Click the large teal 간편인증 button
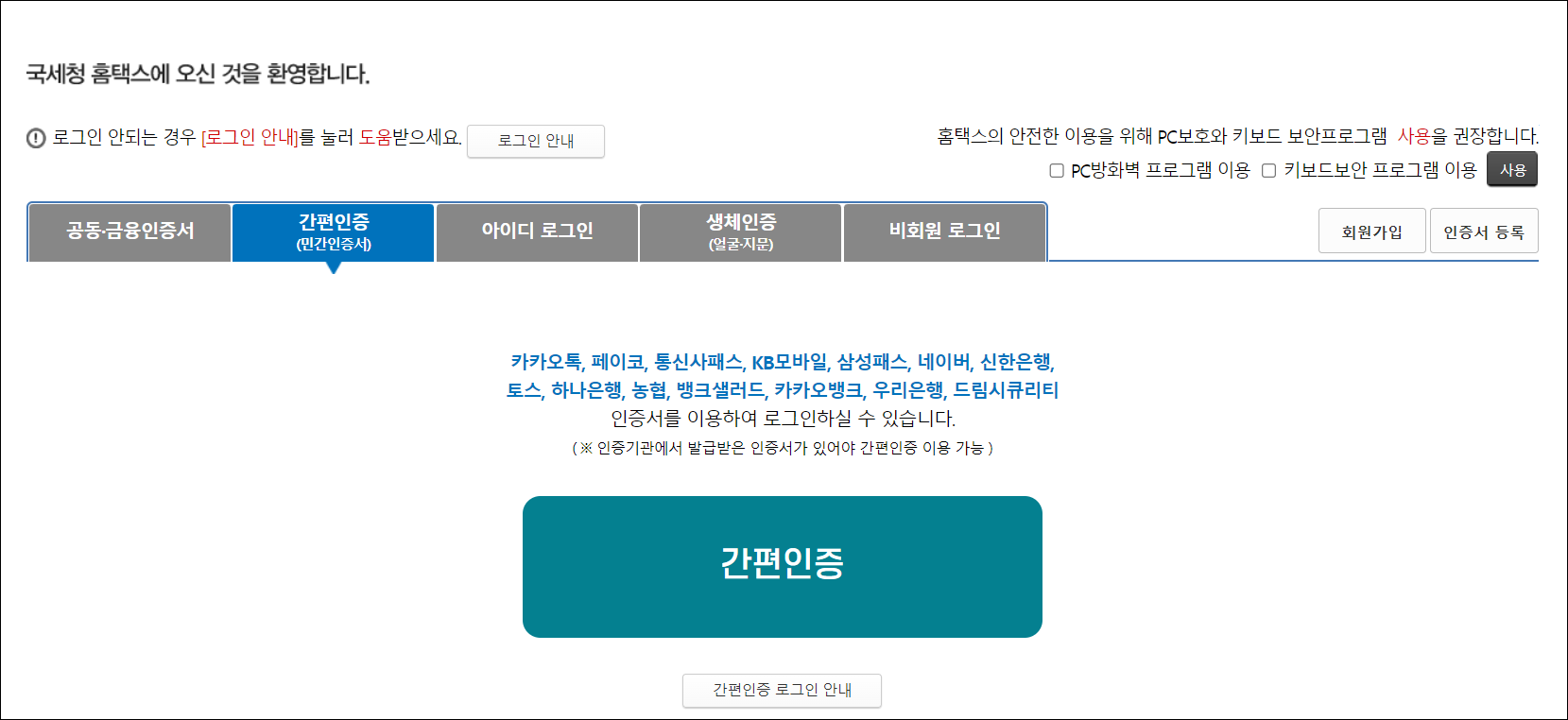The height and width of the screenshot is (720, 1568). click(x=783, y=567)
